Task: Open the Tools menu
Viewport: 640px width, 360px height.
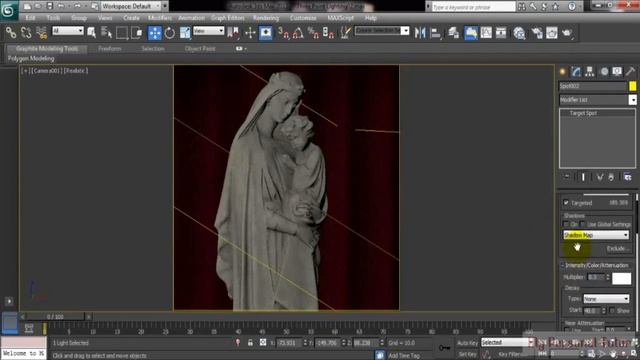Action: coord(53,18)
